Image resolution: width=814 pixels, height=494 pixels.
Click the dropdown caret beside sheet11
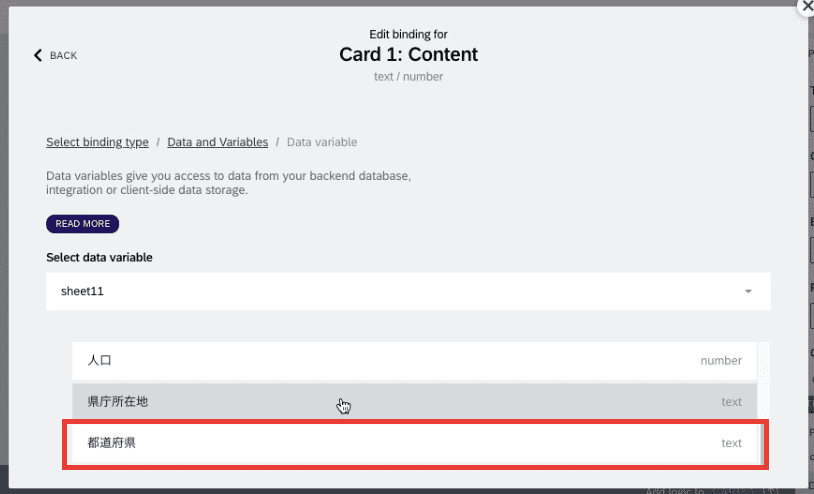coord(748,292)
